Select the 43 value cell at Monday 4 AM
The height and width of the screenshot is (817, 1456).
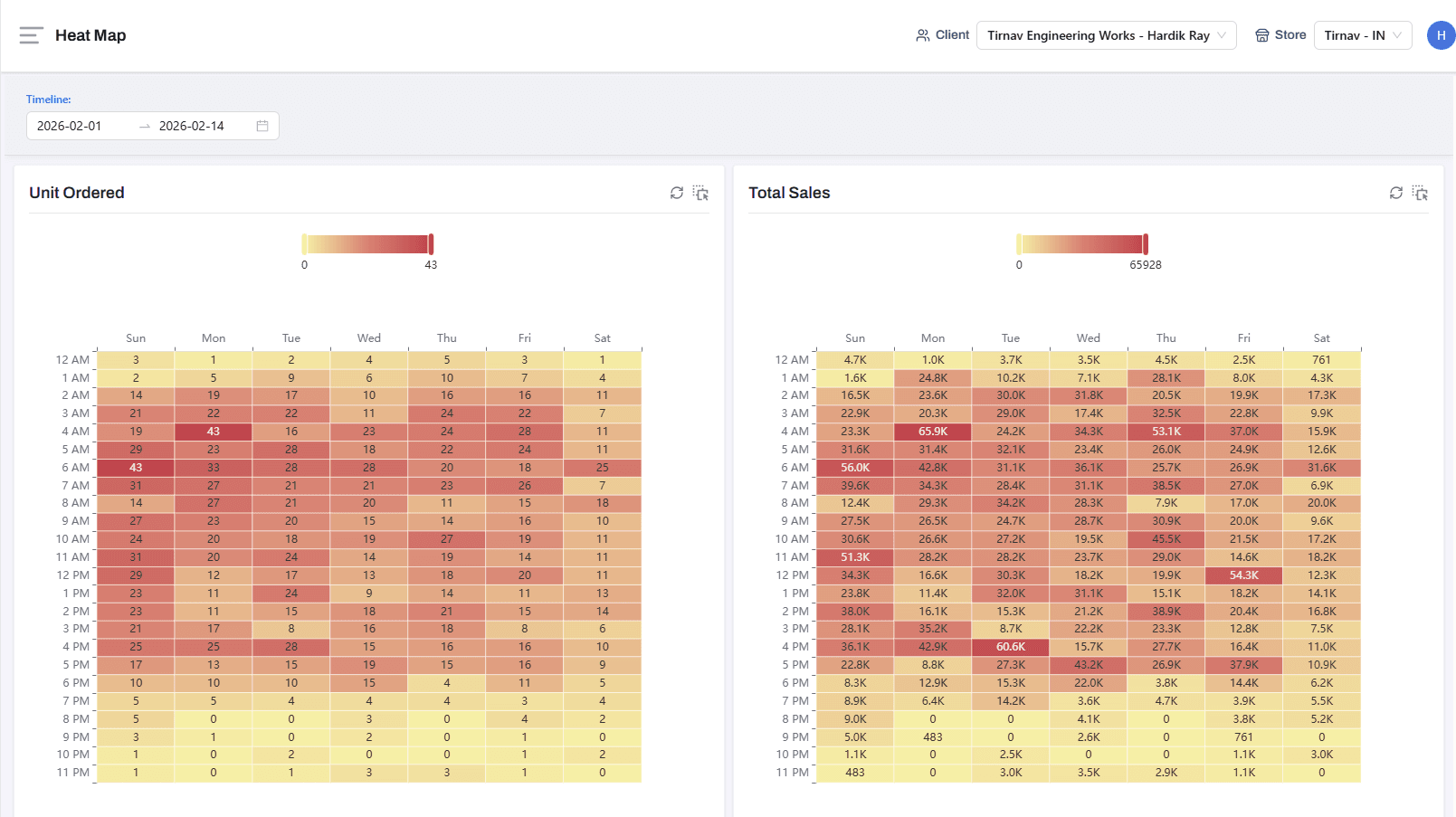tap(213, 432)
